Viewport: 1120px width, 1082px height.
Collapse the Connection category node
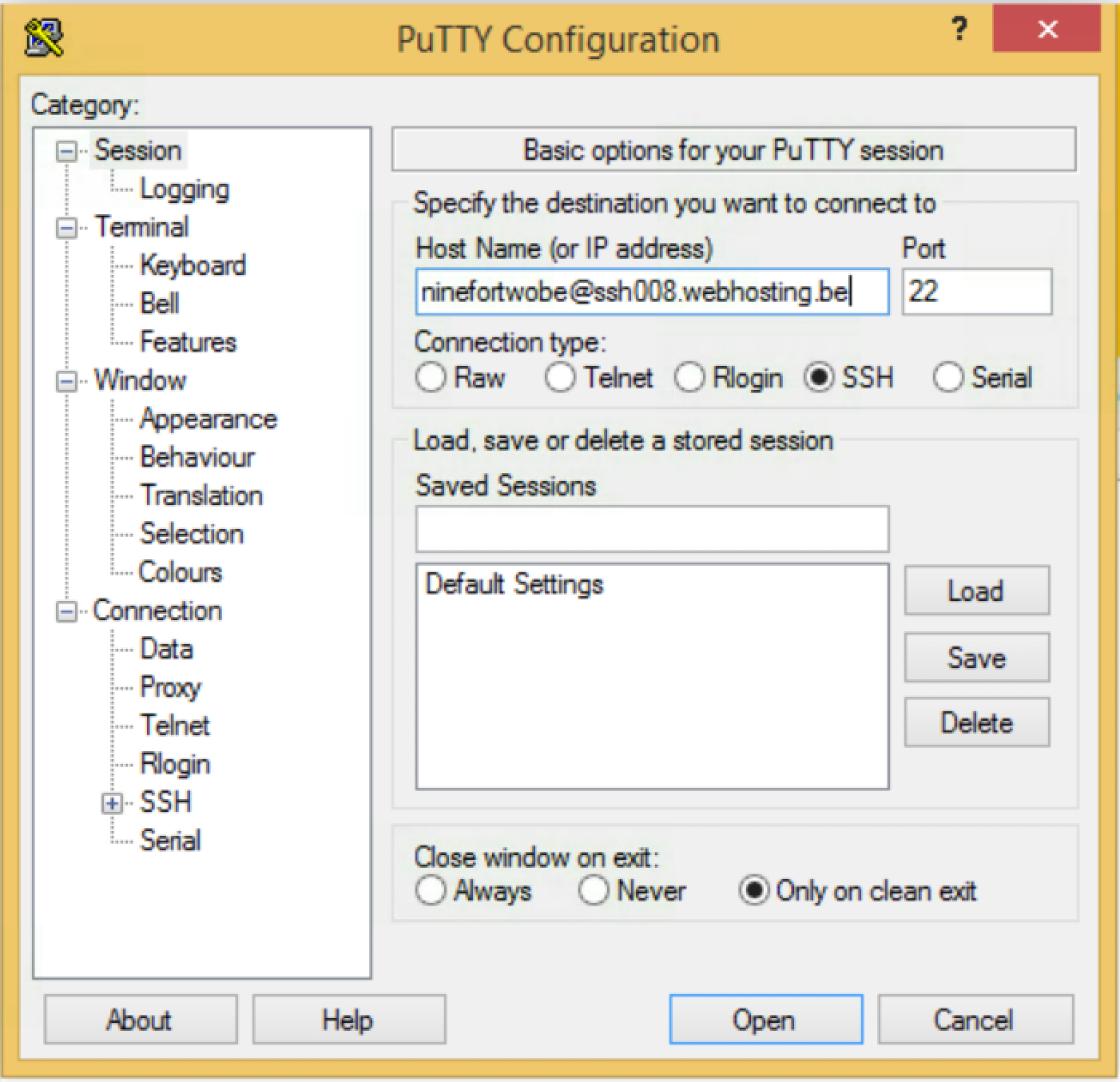66,611
